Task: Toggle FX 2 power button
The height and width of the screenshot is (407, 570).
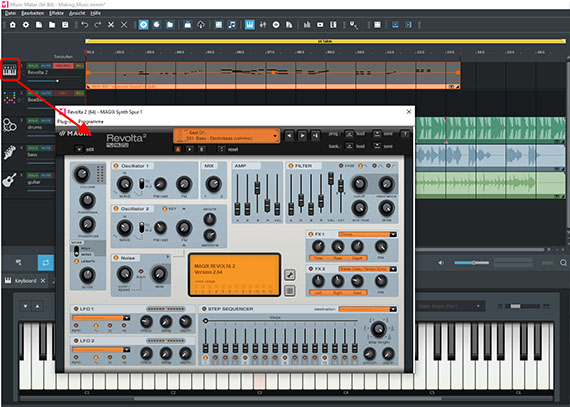Action: click(310, 269)
